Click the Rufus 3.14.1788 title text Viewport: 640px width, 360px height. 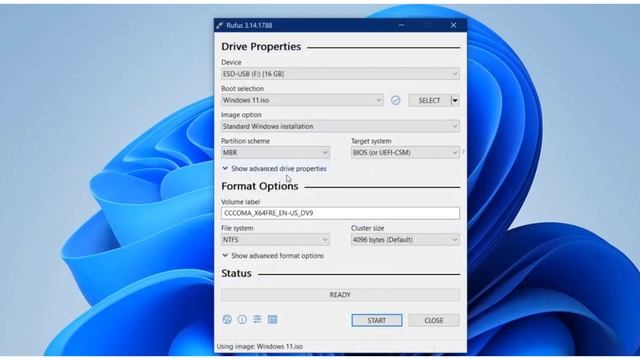pos(249,25)
